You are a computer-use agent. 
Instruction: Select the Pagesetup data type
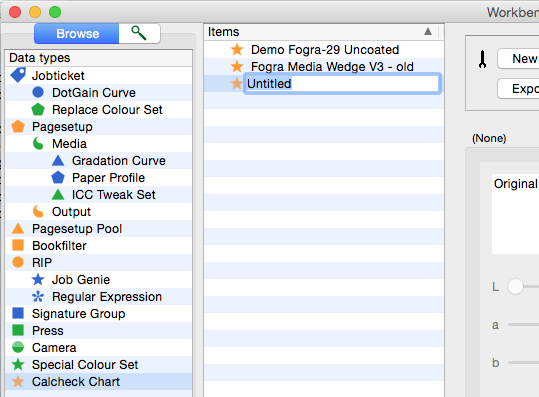[x=99, y=126]
